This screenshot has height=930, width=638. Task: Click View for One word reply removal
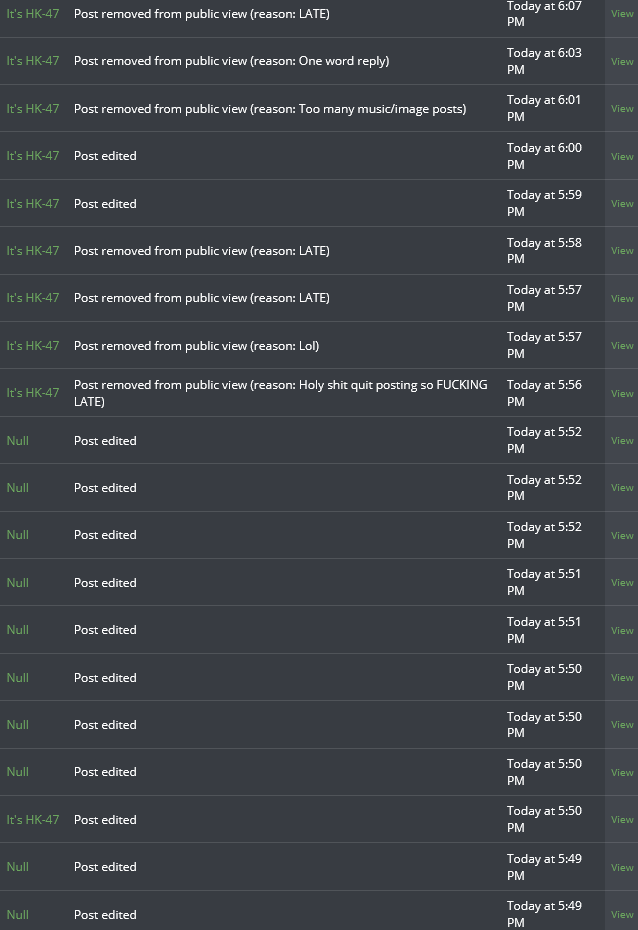tap(622, 61)
